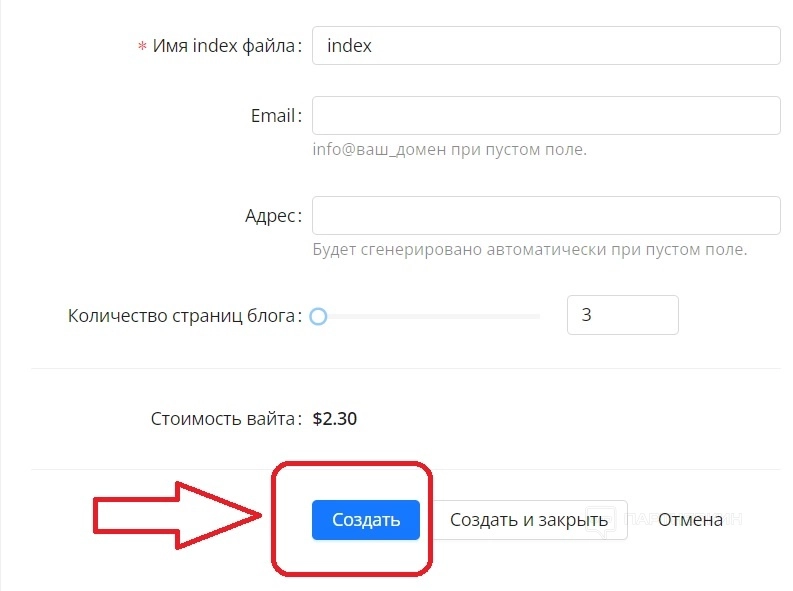Click the Создать и закрыть button

coord(529,520)
